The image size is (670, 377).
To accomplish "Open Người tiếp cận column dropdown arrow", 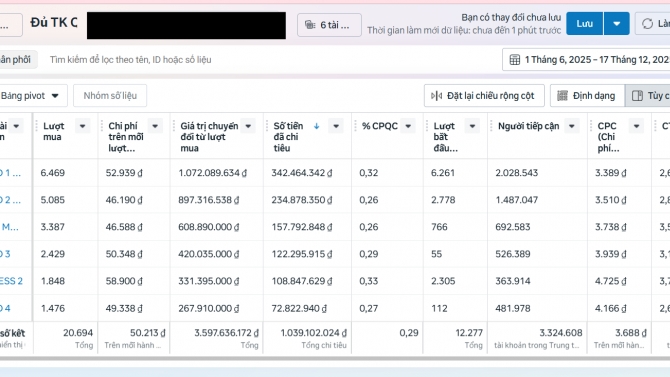I will (x=572, y=126).
